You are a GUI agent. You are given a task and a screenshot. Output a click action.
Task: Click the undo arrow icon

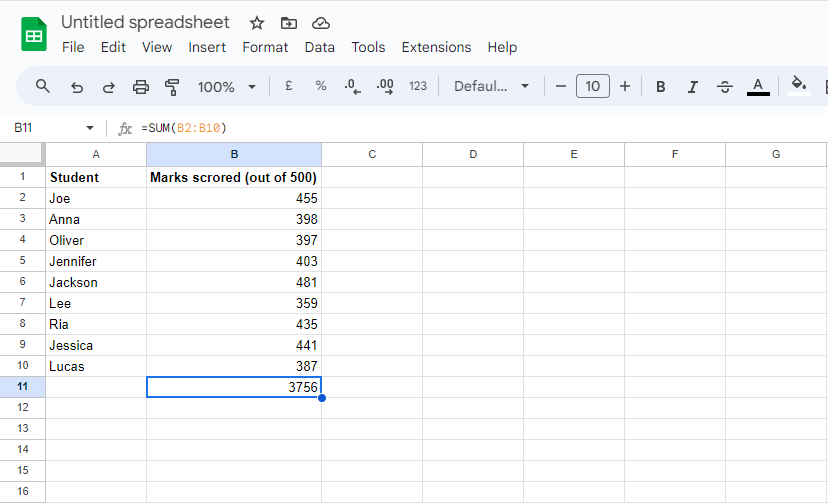[76, 87]
